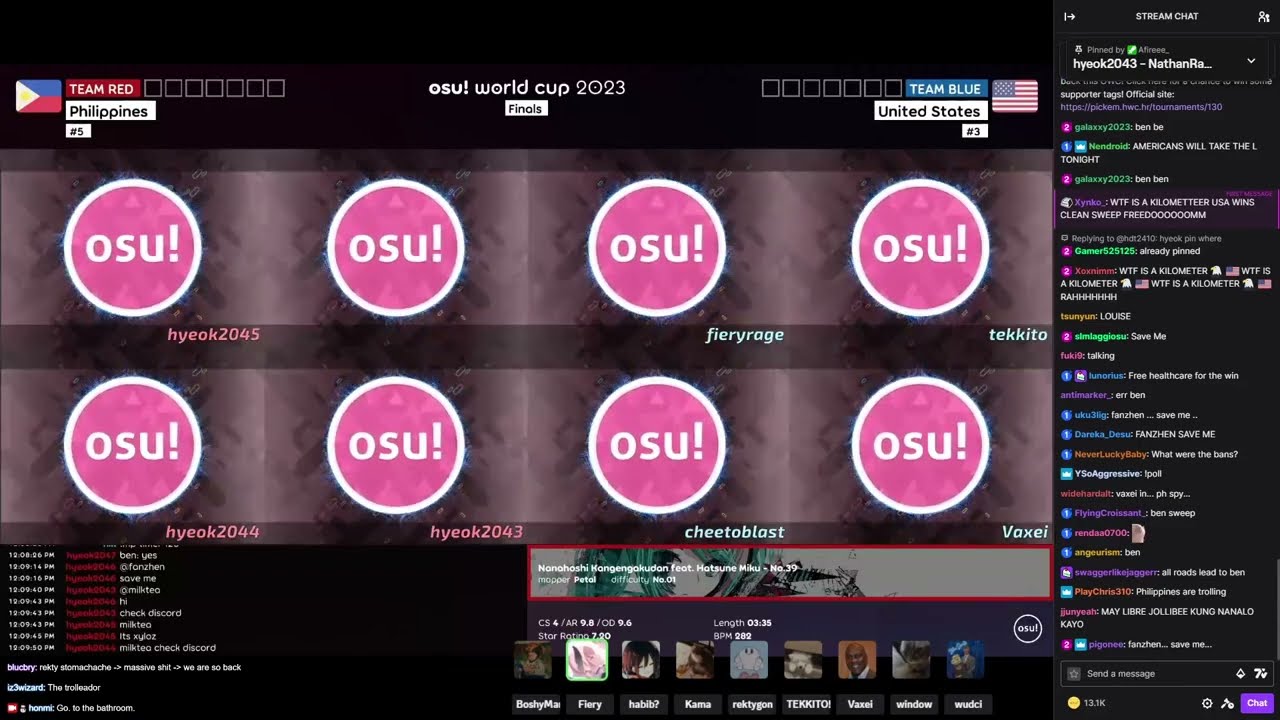Click the emote in rendaa0700's message
Viewport: 1280px width, 720px height.
[x=1138, y=533]
